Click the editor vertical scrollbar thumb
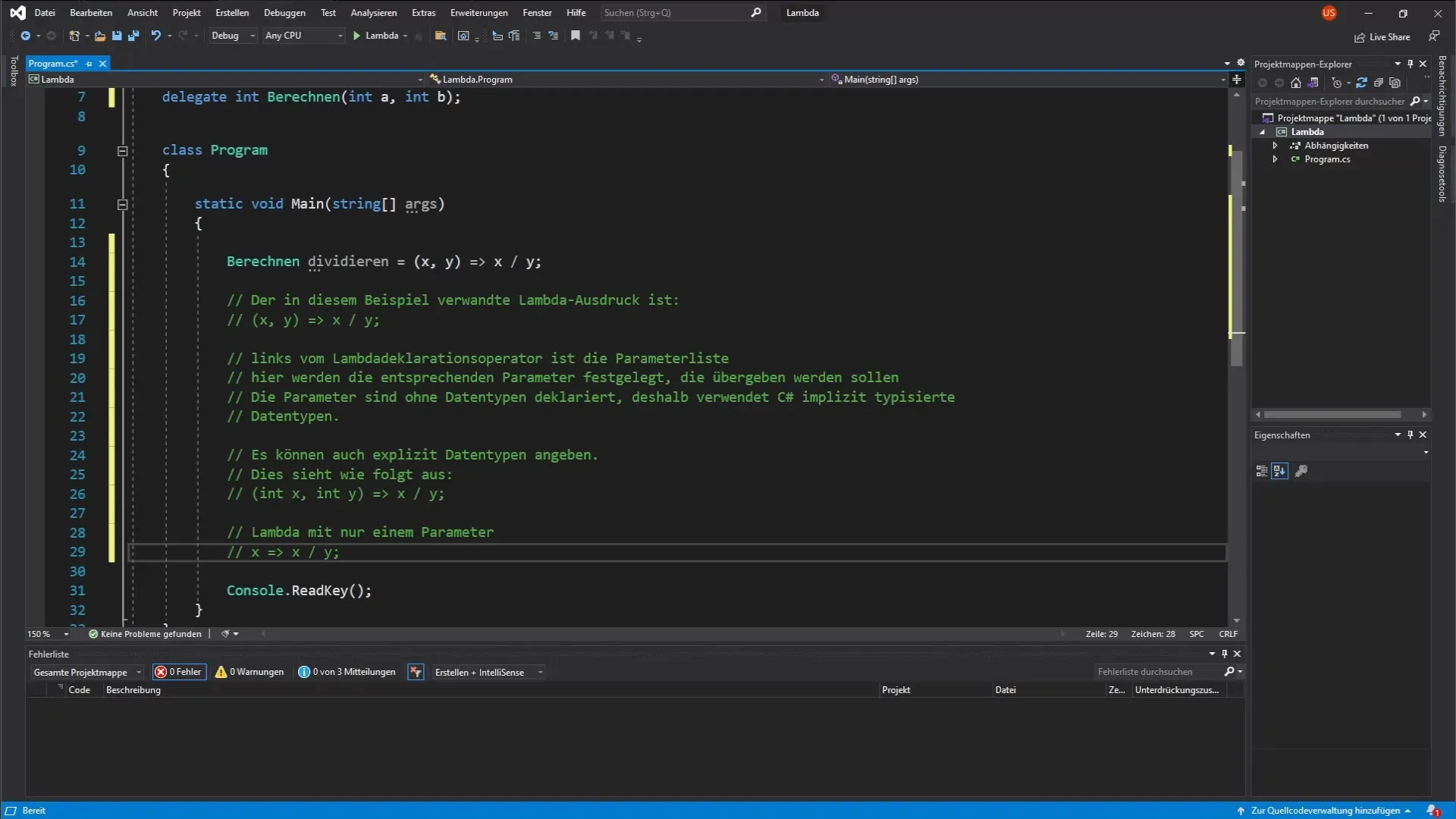Screen dimensions: 1456x819 coord(1236,258)
